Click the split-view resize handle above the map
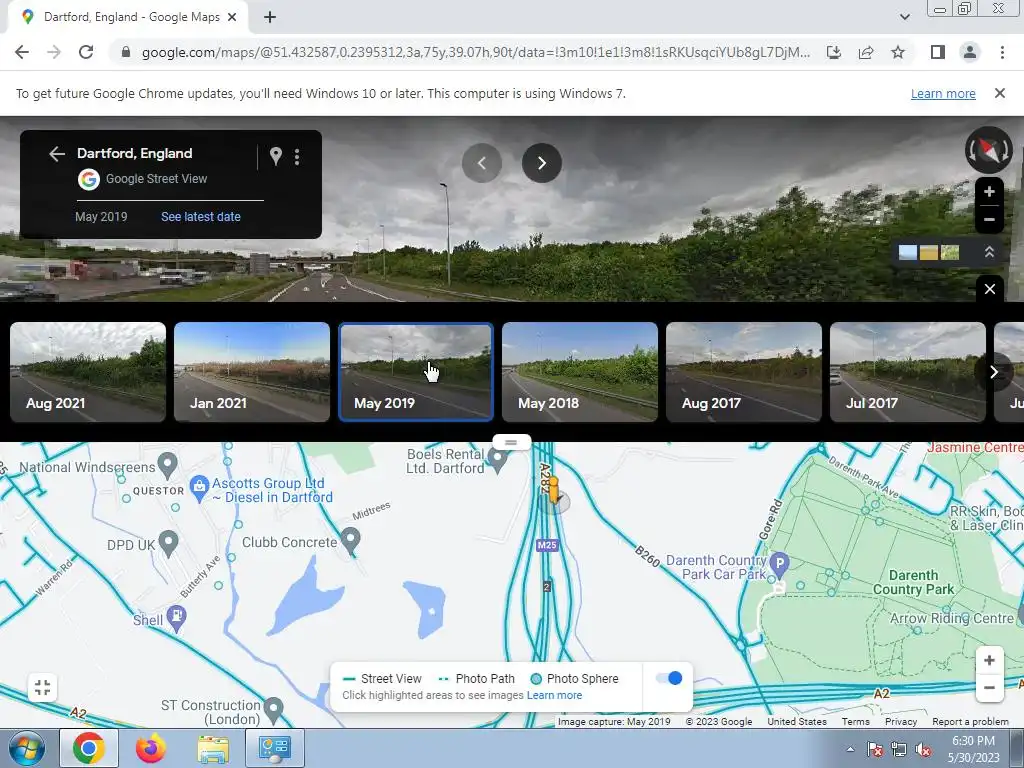 [511, 443]
